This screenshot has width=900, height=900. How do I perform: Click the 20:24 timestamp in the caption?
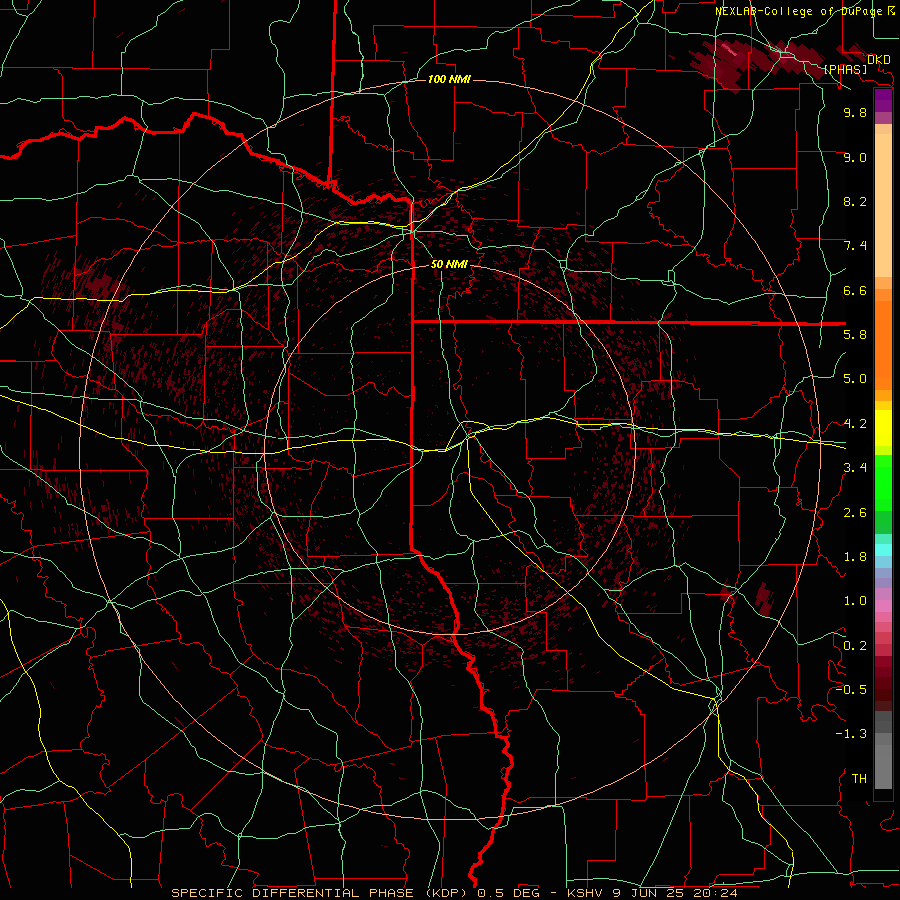click(718, 893)
